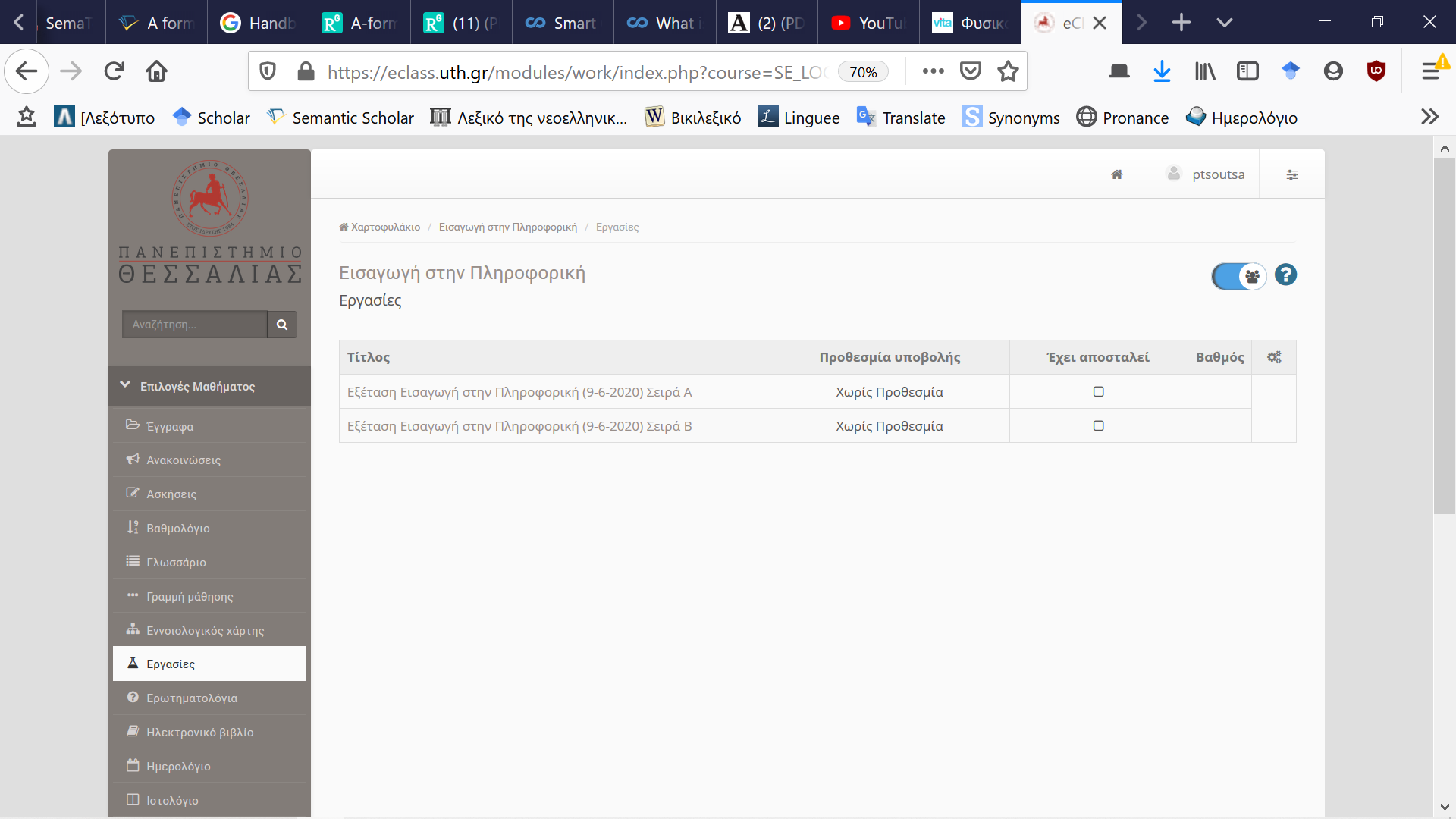Open Linguee bookmark
The height and width of the screenshot is (819, 1456).
pyautogui.click(x=799, y=118)
